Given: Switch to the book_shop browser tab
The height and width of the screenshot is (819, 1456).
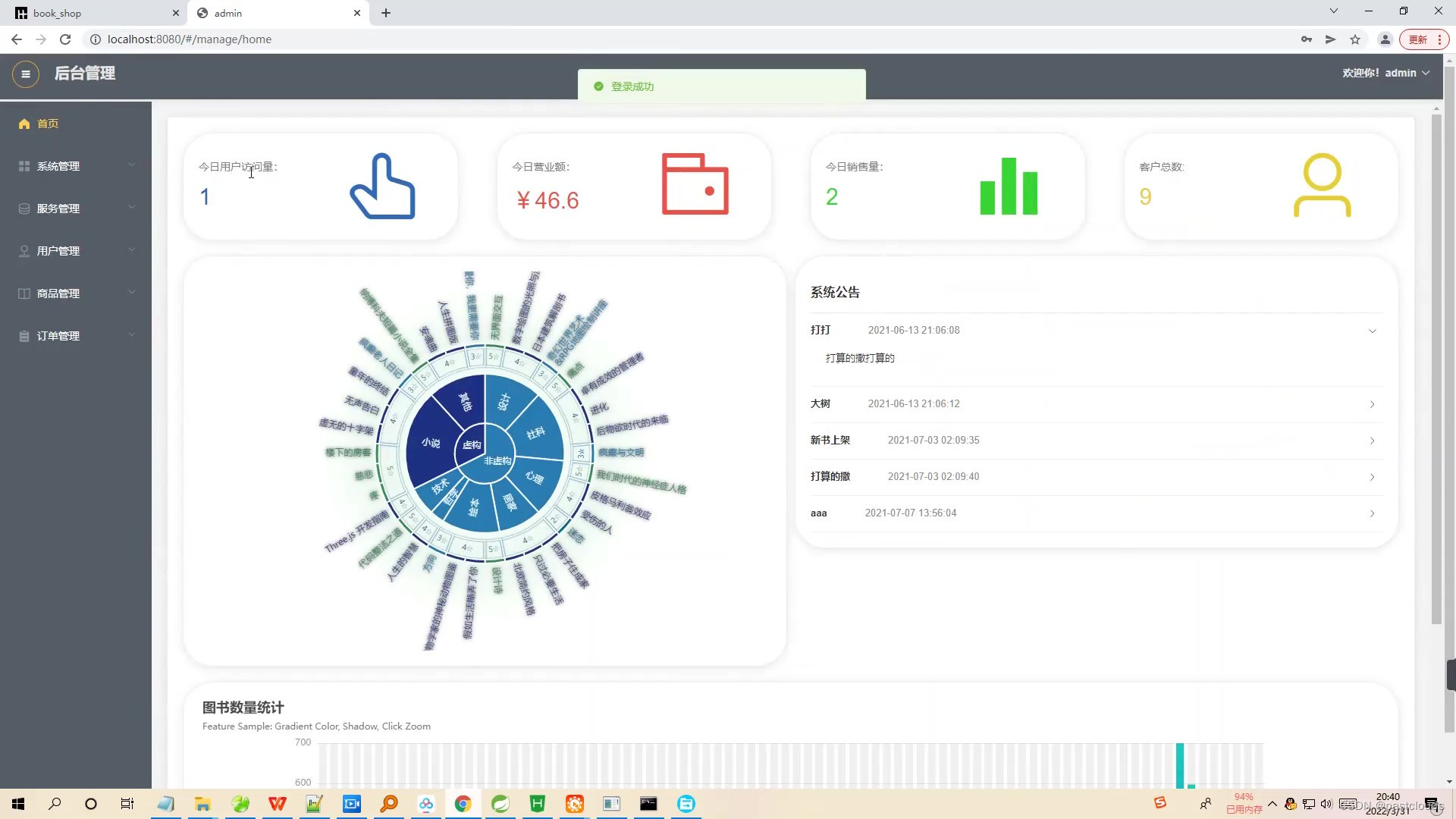Looking at the screenshot, I should coord(91,13).
